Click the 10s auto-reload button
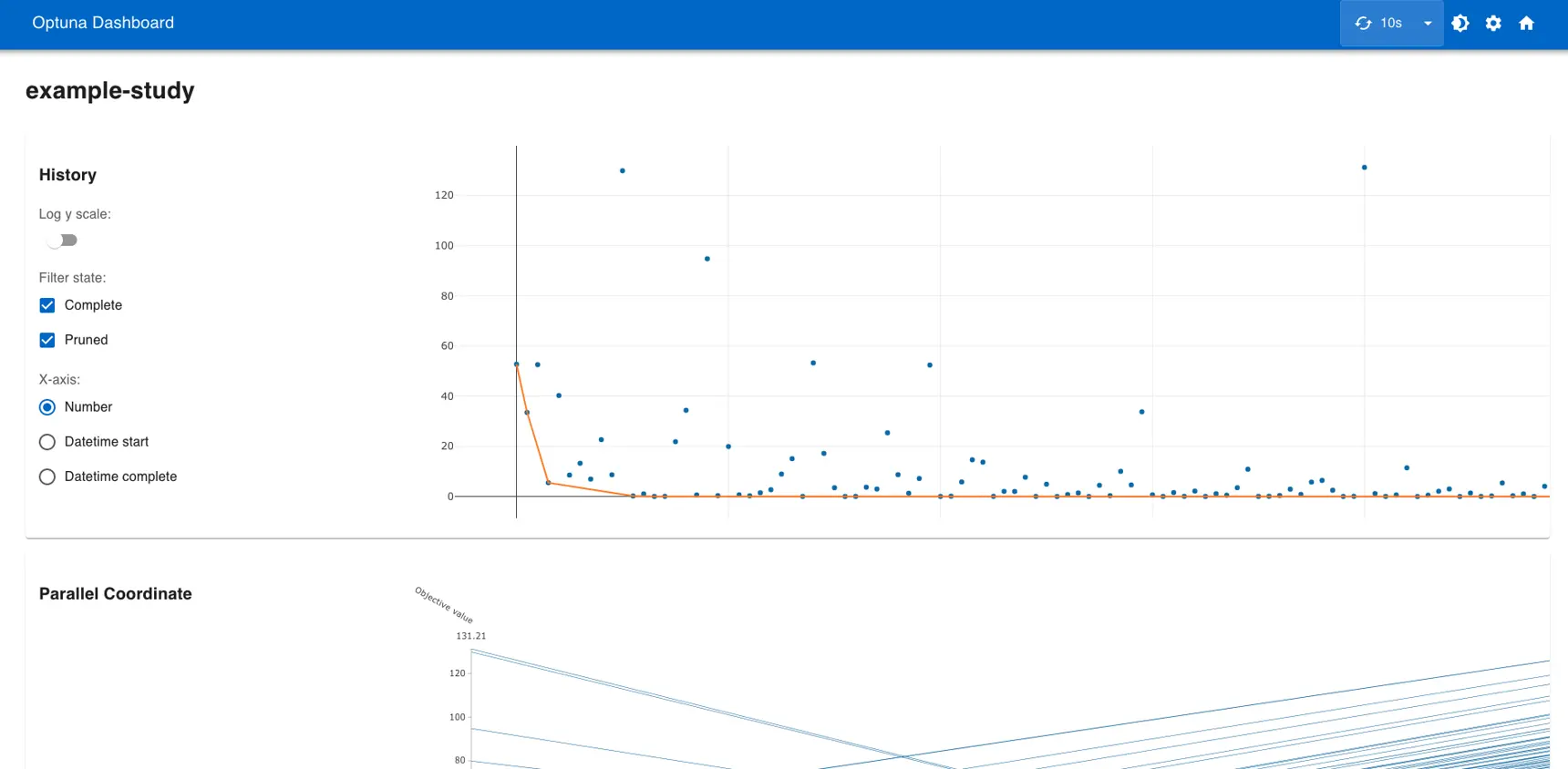 1378,24
